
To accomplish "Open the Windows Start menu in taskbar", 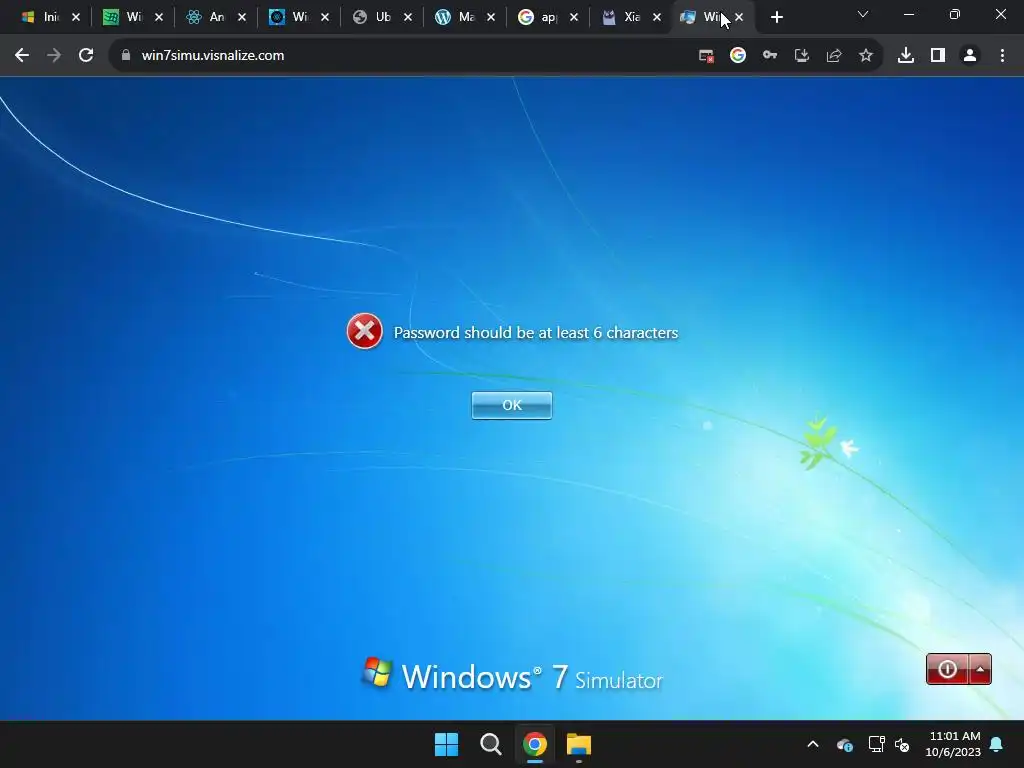I will [x=447, y=744].
